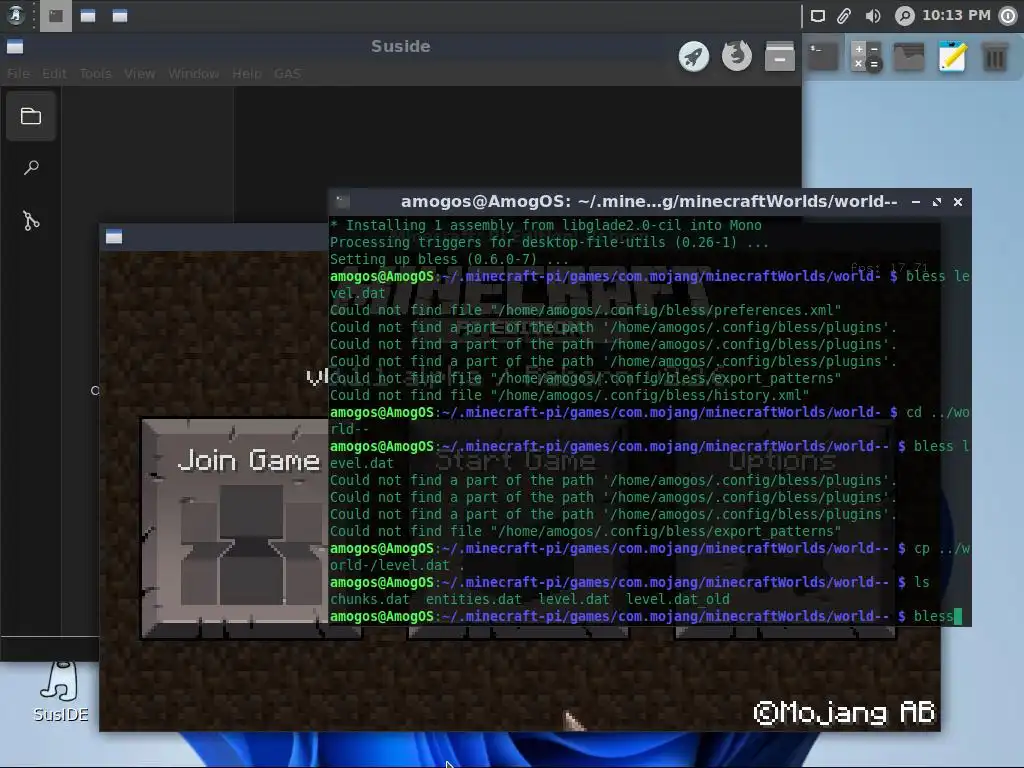This screenshot has height=768, width=1024.
Task: Close the terminal window
Action: pos(958,202)
